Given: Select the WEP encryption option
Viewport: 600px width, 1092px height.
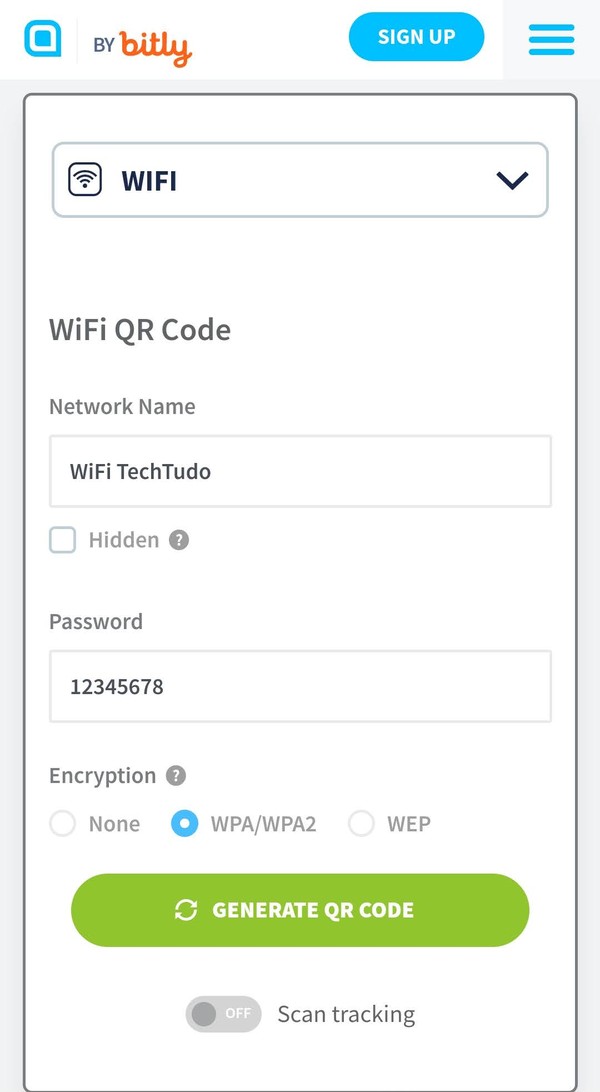Looking at the screenshot, I should [x=360, y=823].
